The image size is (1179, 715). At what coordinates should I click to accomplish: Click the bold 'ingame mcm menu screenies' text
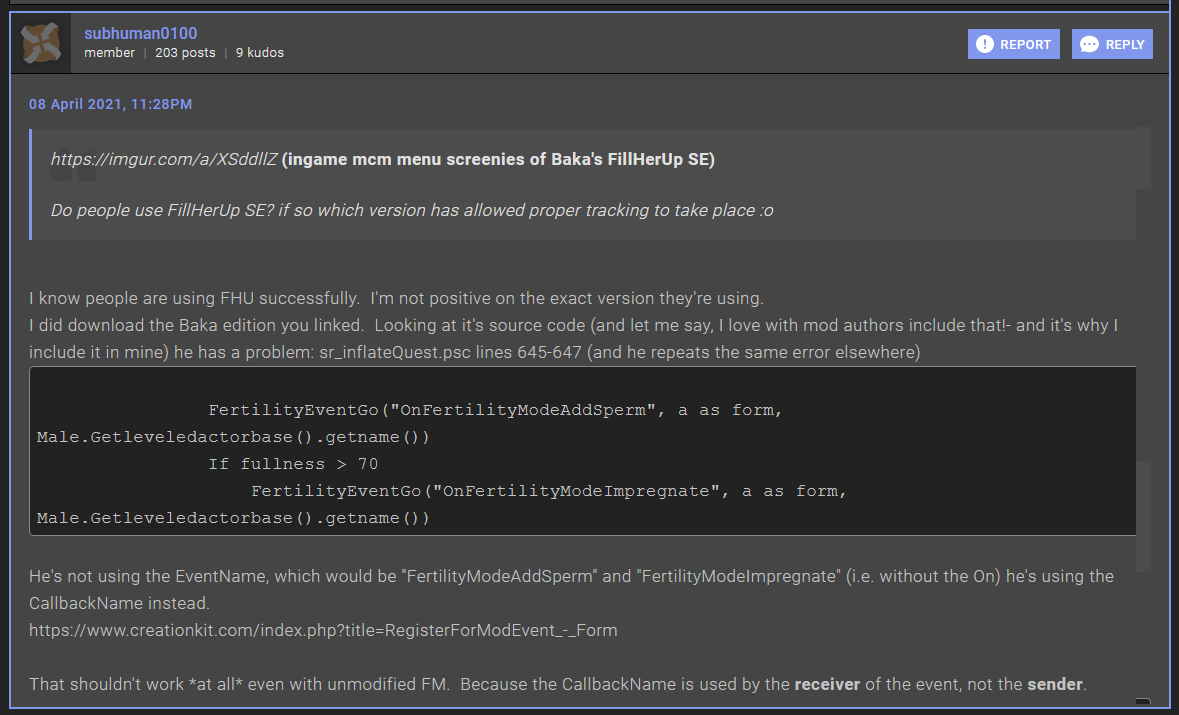498,160
